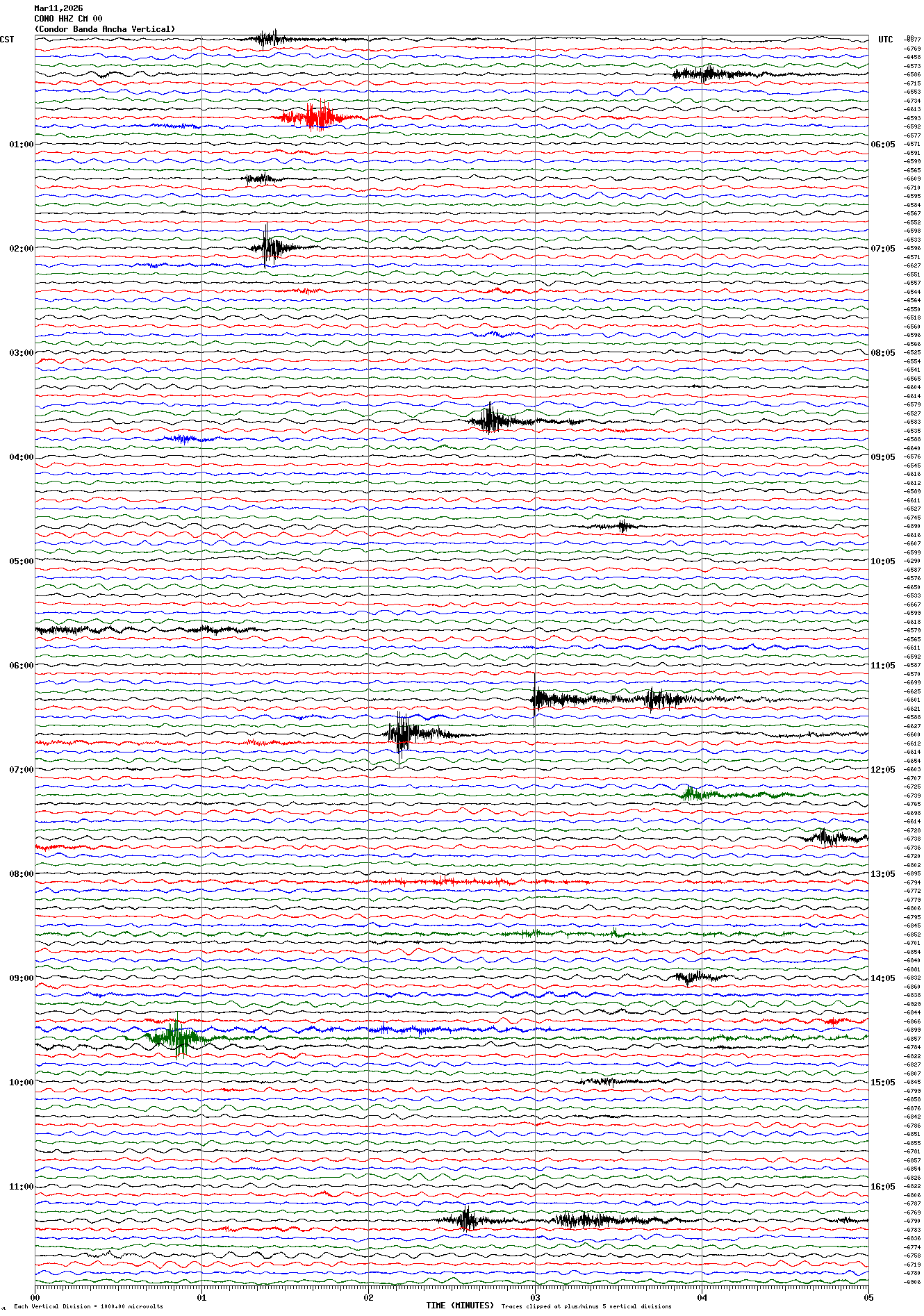This screenshot has height=1316, width=924.
Task: Click the 01:00 CST time label
Action: 21,145
